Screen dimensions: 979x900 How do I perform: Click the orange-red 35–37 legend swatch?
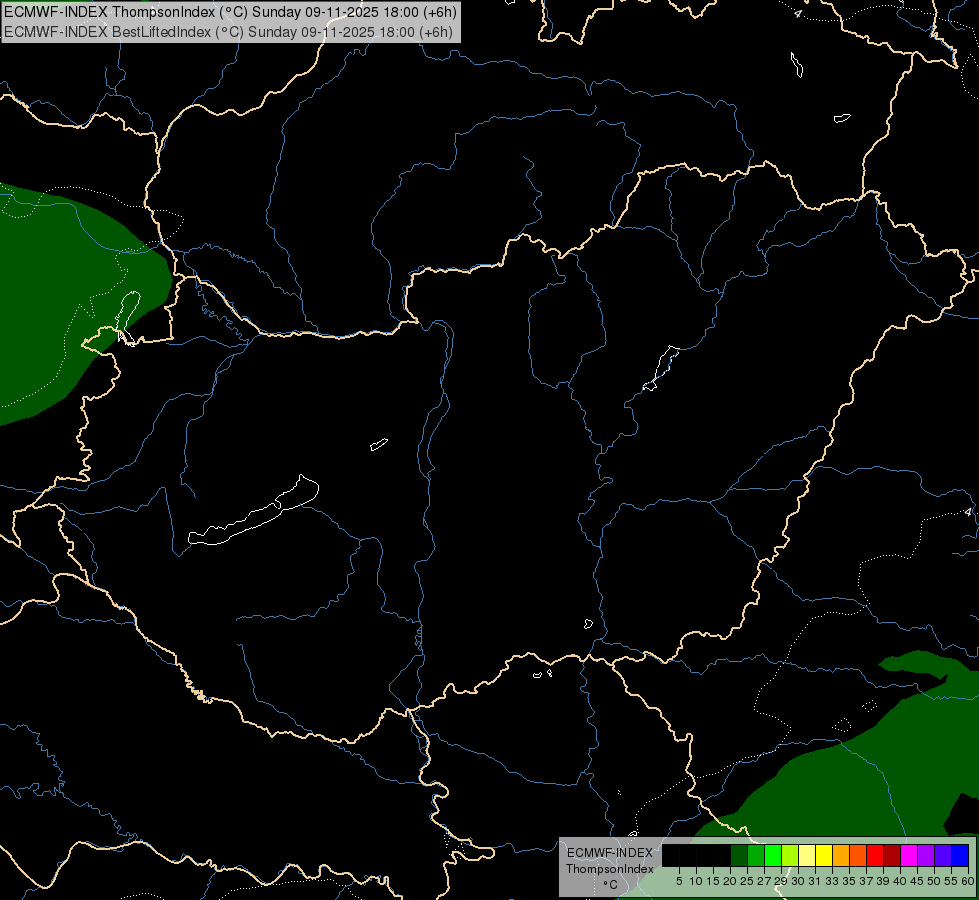pos(858,855)
